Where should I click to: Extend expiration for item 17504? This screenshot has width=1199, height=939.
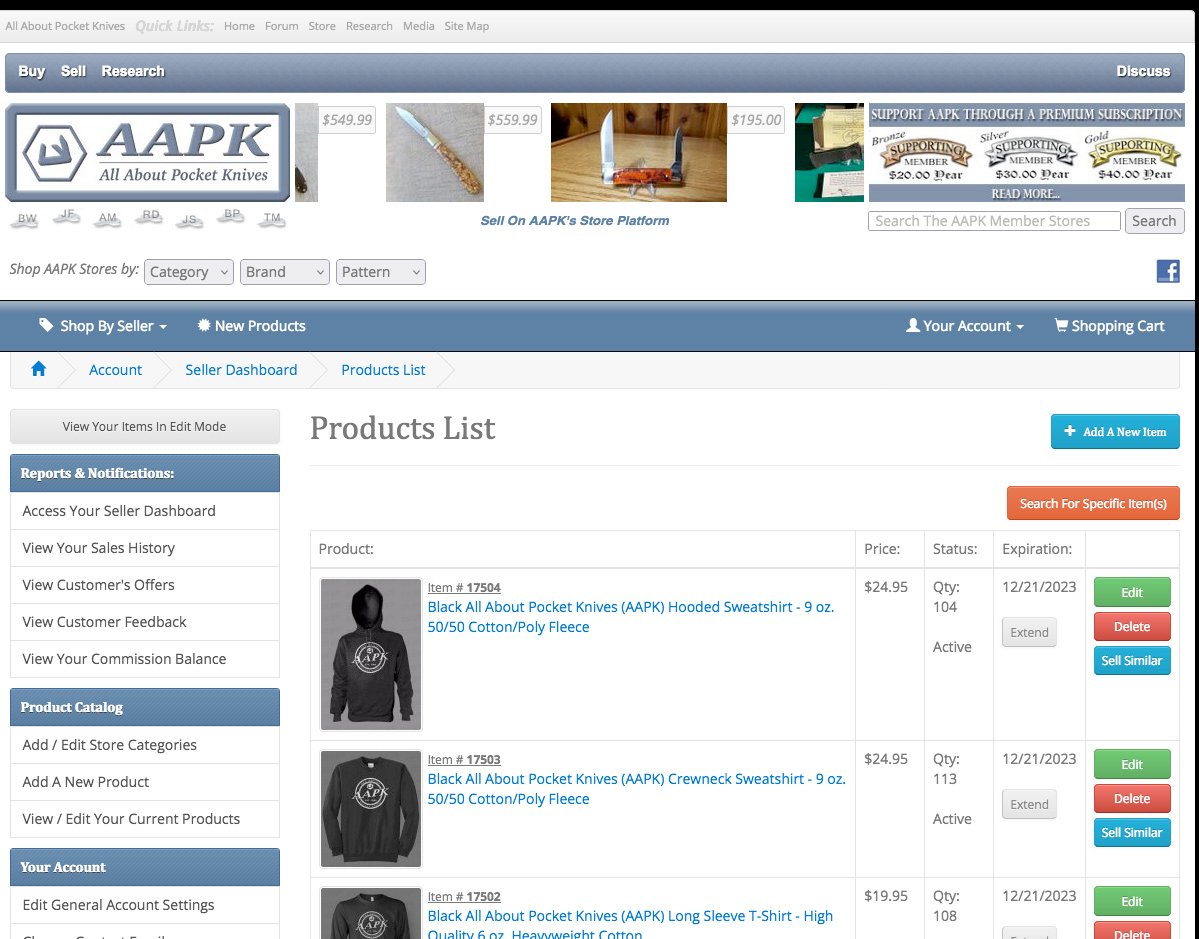1029,632
